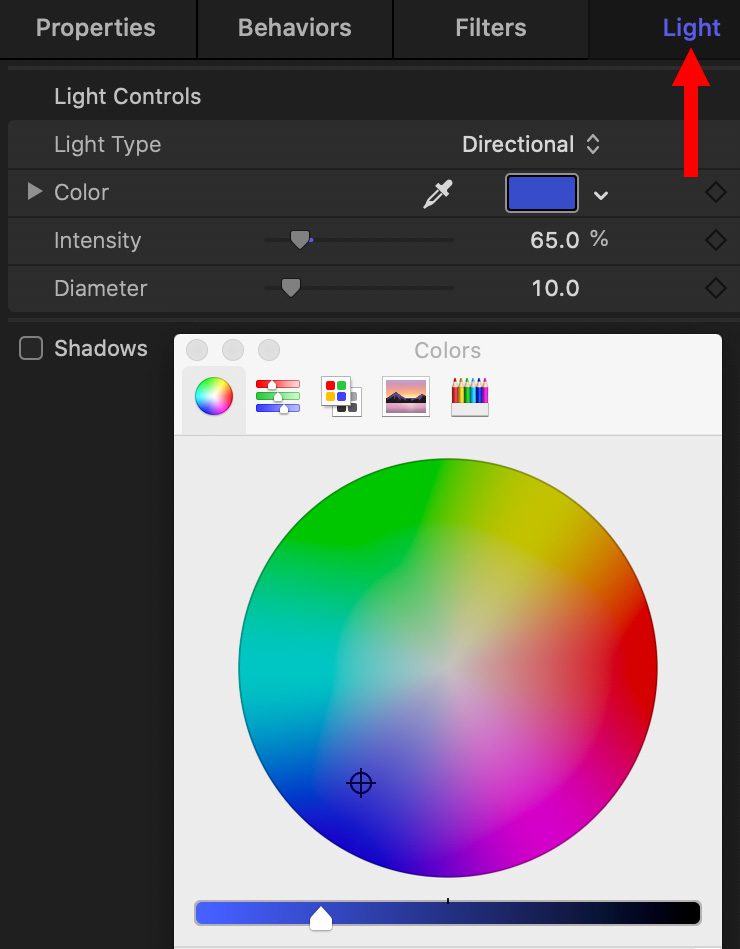Open the image palettes picker mode

coord(406,396)
